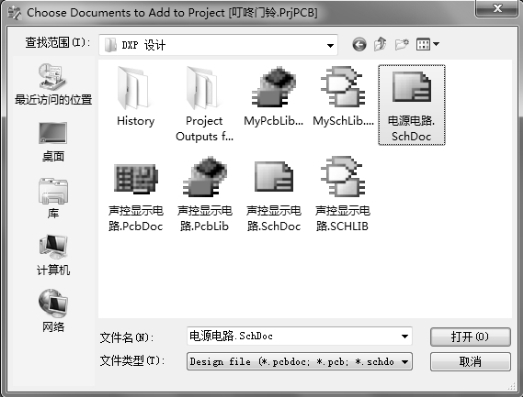523x397 pixels.
Task: Click the back navigation arrow icon
Action: tap(359, 44)
